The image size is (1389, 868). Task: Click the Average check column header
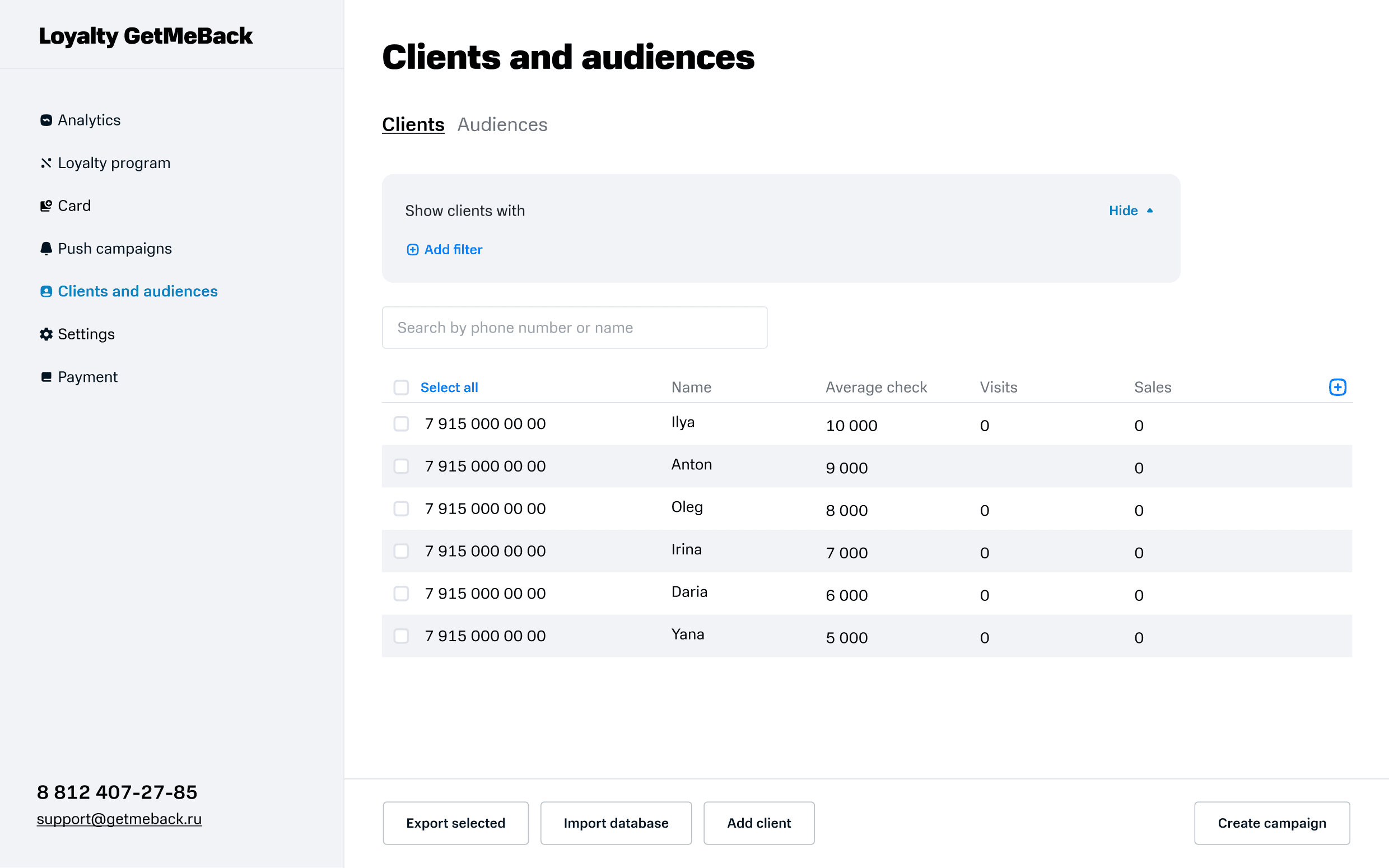[x=876, y=388]
